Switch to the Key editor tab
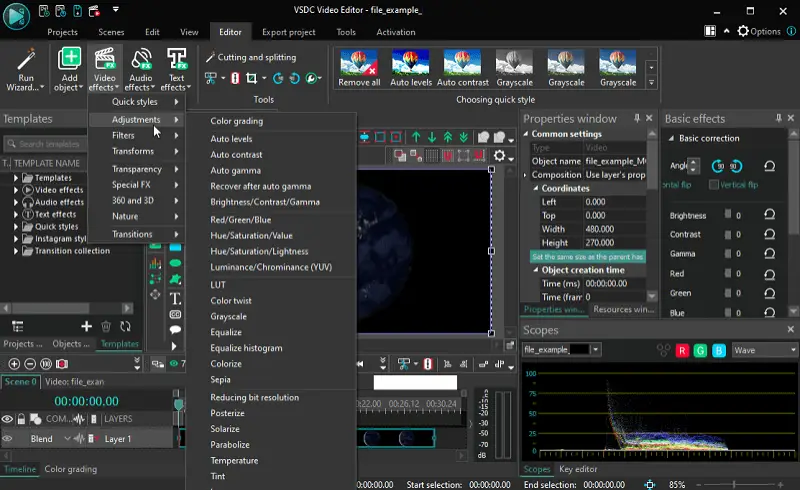Screen dimensions: 800x490 [578, 469]
